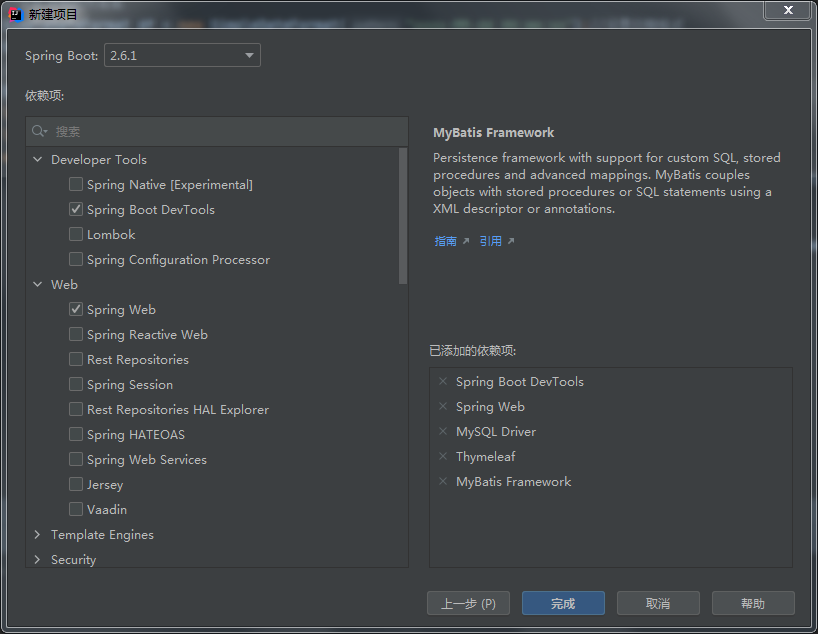Open the Spring Boot version dropdown
The image size is (818, 634).
coord(181,56)
